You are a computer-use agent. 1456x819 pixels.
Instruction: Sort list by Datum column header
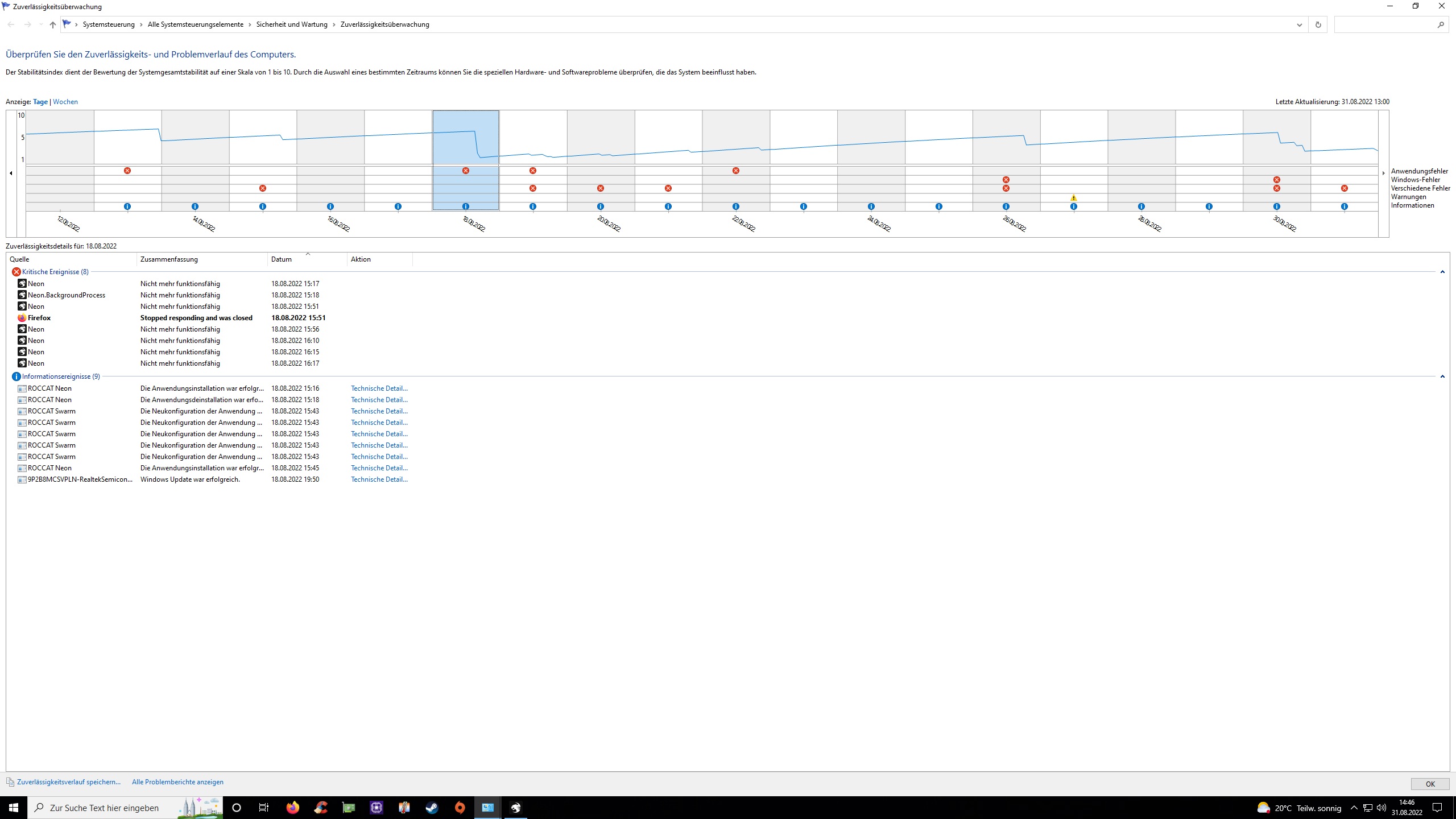pos(281,259)
